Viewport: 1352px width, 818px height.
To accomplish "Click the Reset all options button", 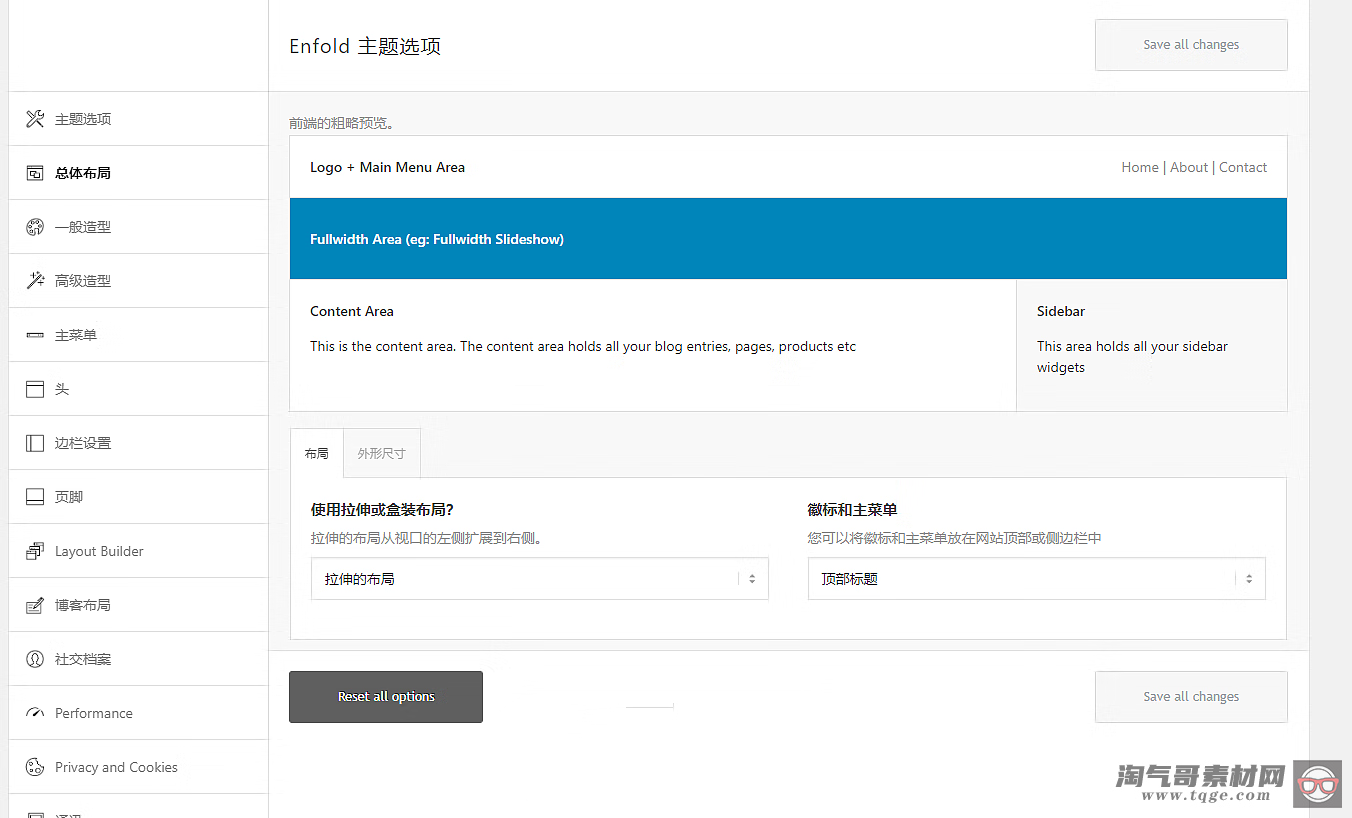I will [x=386, y=697].
